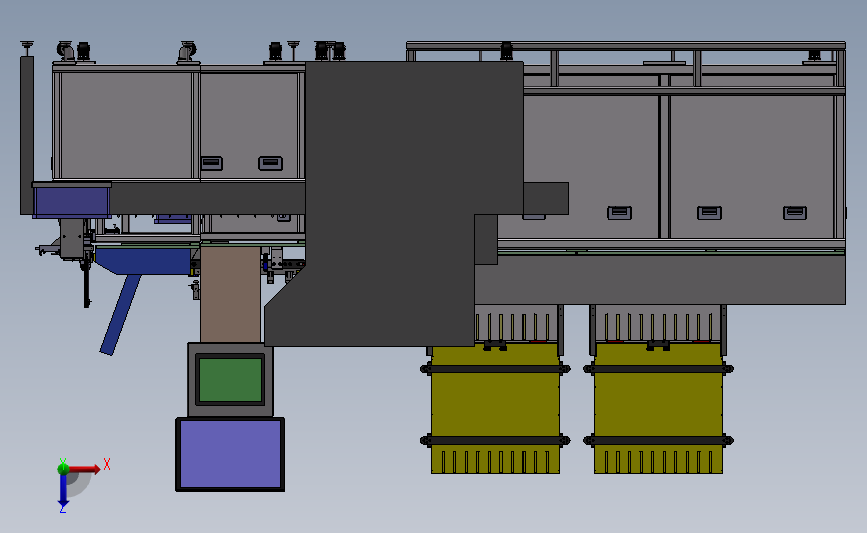Select the right yellow bin body
Image resolution: width=867 pixels, height=533 pixels.
658,409
